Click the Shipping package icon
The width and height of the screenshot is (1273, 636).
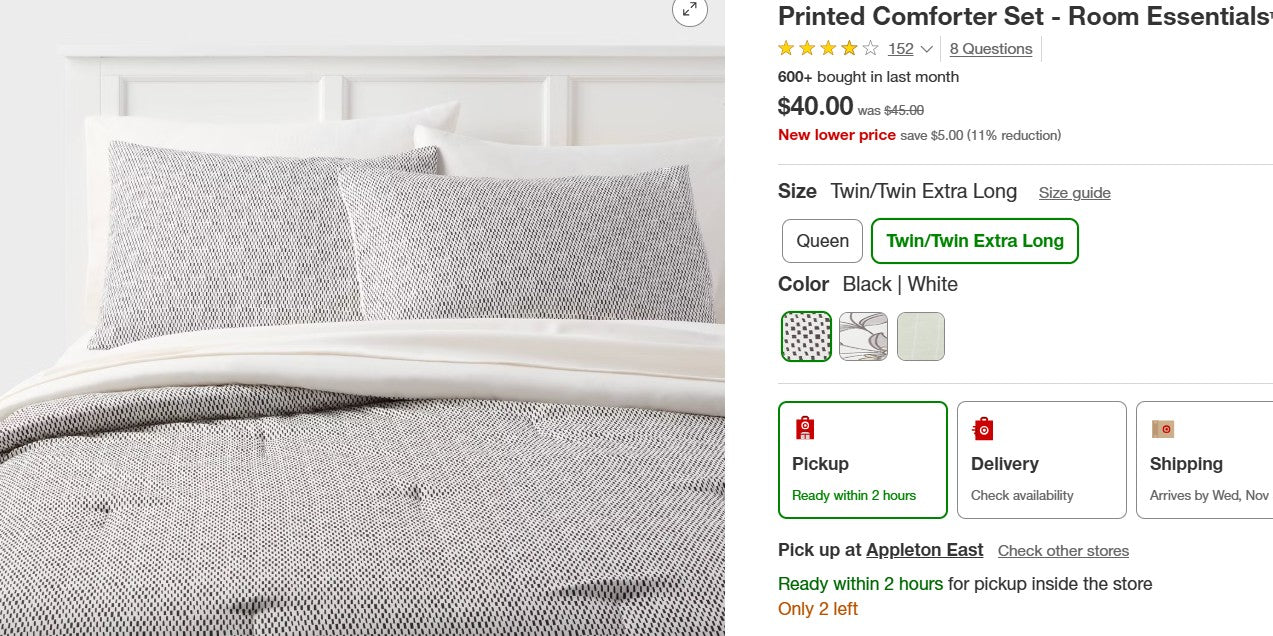(x=1163, y=428)
